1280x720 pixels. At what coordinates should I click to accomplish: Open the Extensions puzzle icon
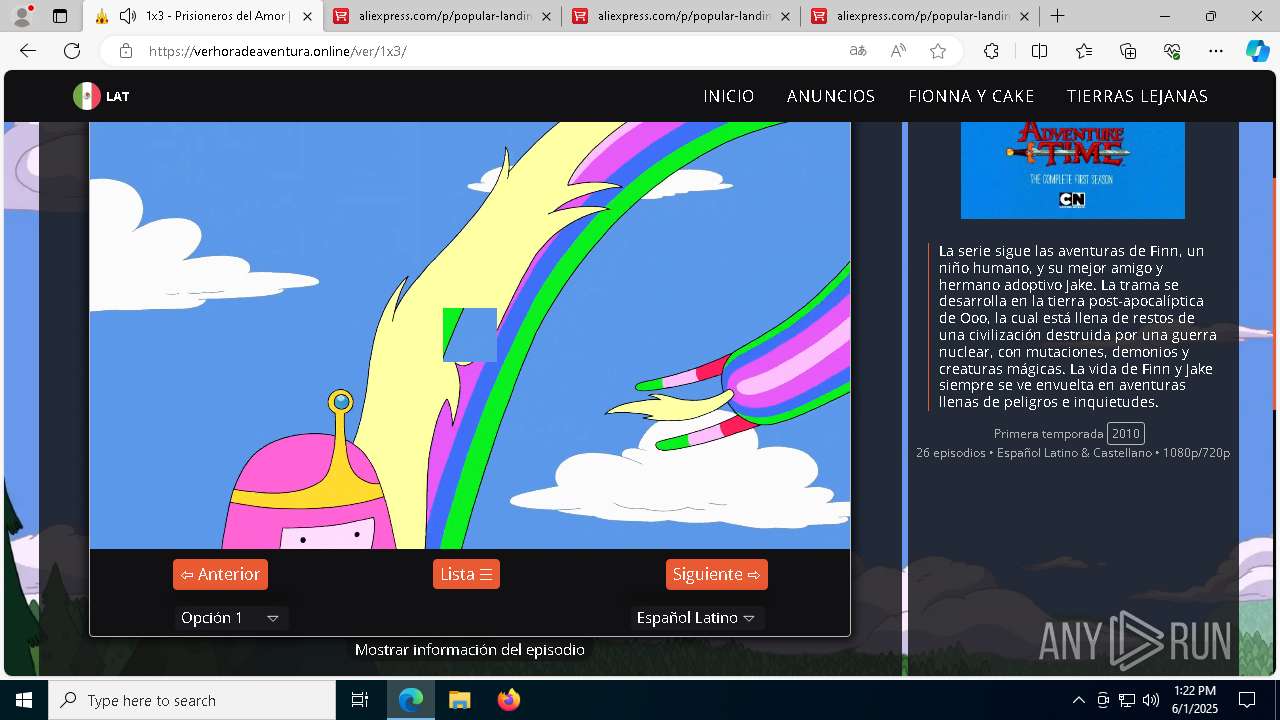(x=991, y=51)
